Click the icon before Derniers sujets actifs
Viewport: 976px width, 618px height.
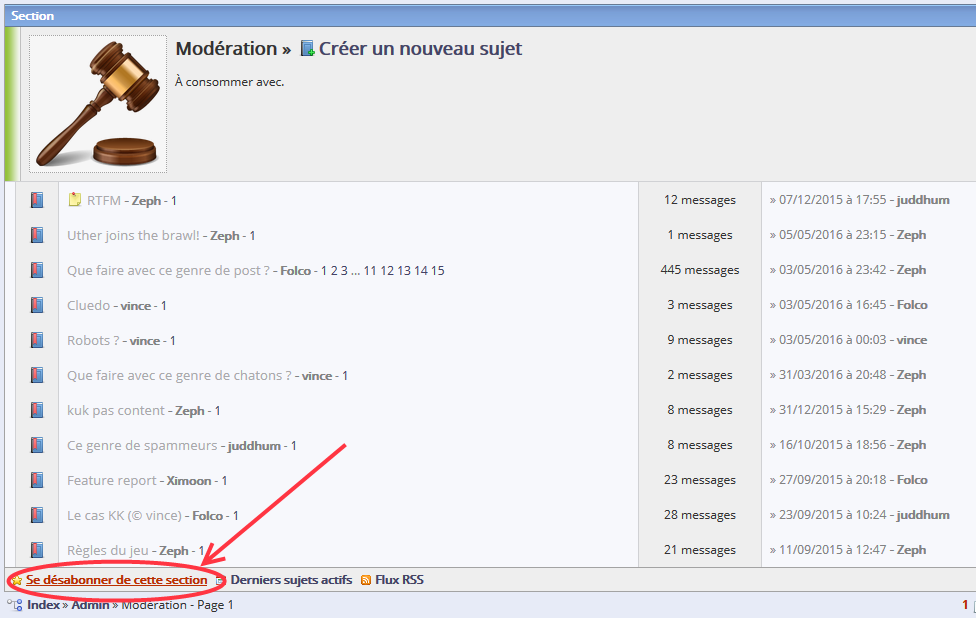pyautogui.click(x=221, y=580)
